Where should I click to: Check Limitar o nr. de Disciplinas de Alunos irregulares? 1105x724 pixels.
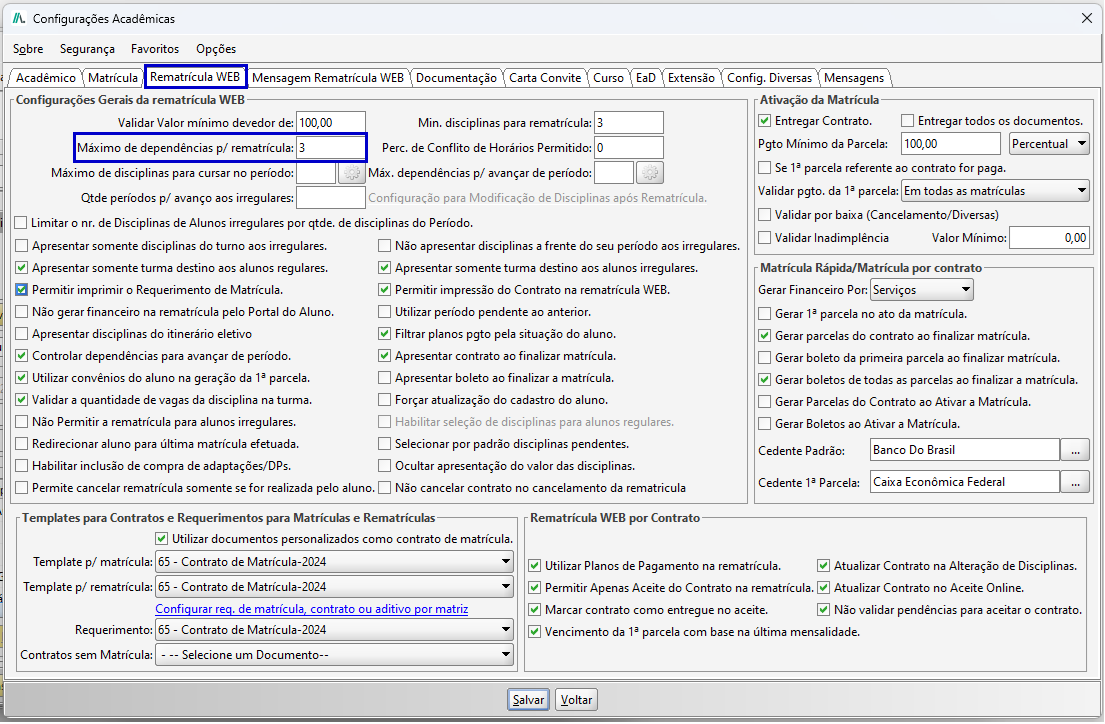[22, 223]
